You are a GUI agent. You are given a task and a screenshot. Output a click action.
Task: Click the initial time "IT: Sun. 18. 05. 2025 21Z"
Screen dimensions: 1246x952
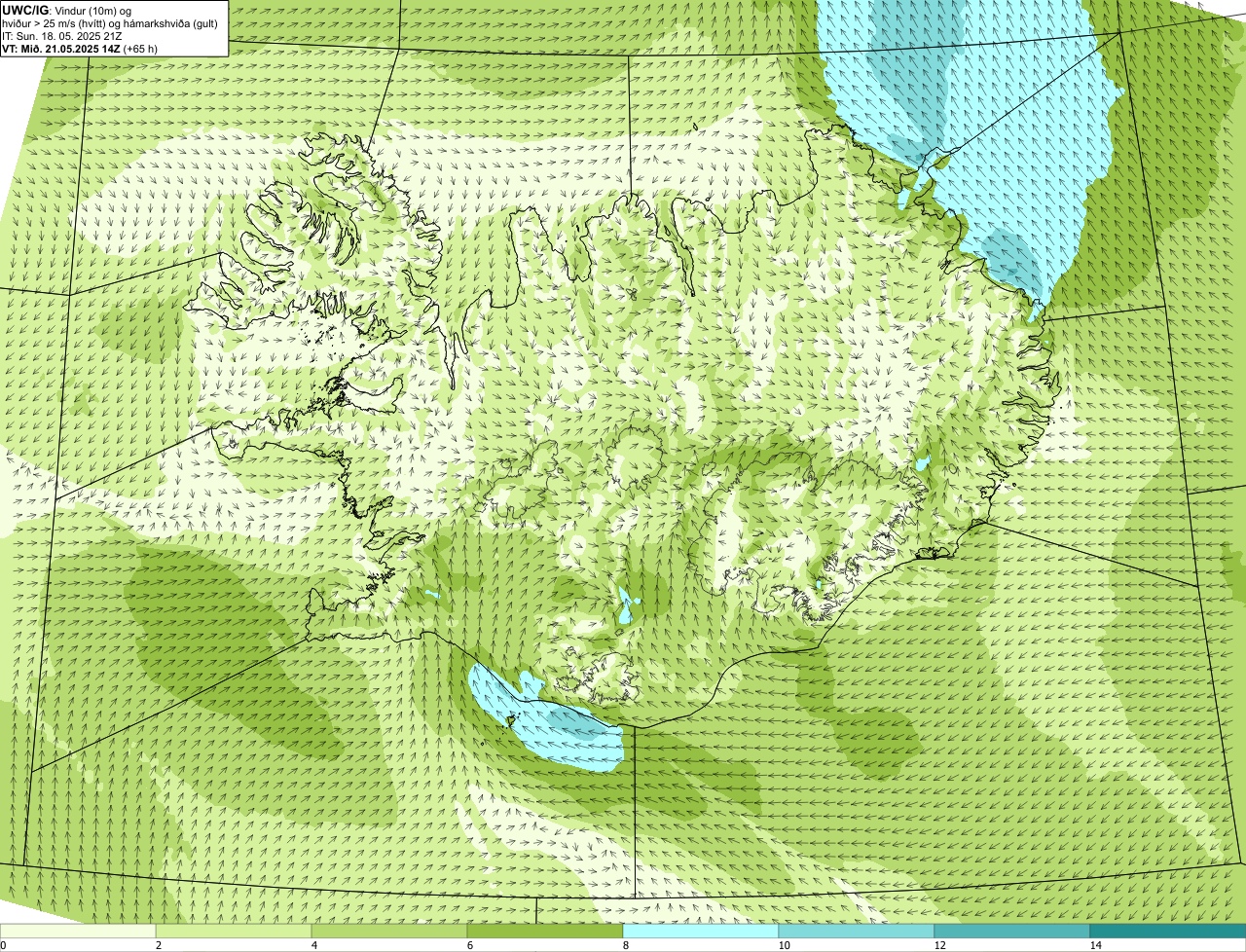coord(62,35)
